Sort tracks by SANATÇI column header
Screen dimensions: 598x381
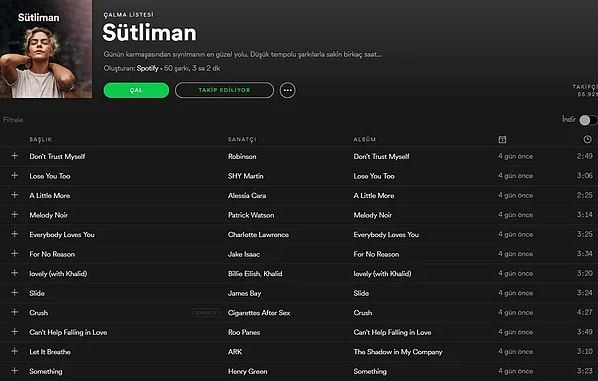[x=242, y=140]
